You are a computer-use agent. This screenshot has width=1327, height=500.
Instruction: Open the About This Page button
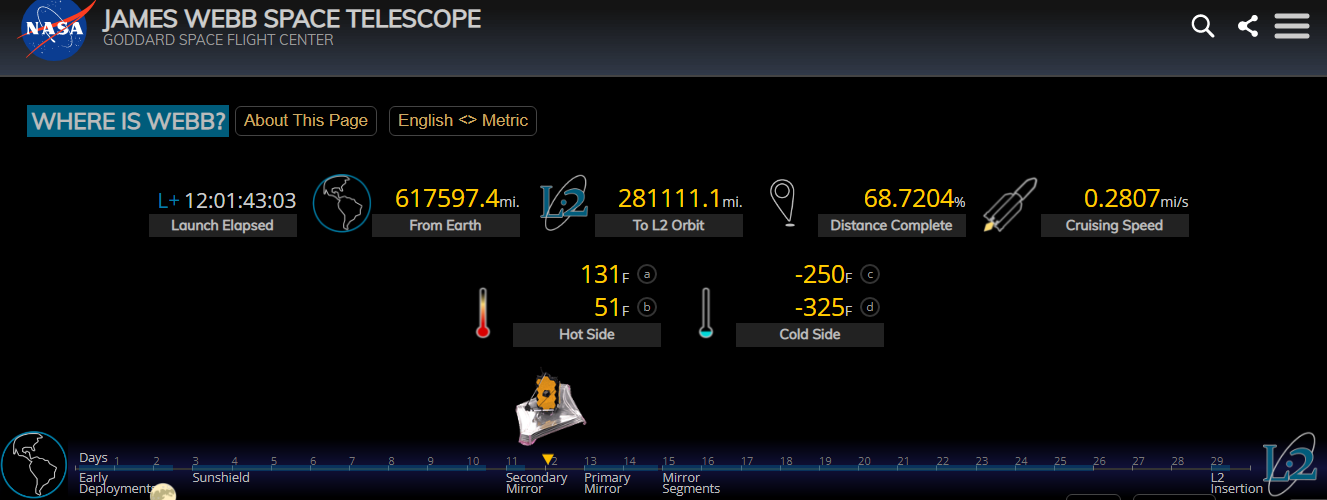coord(306,121)
